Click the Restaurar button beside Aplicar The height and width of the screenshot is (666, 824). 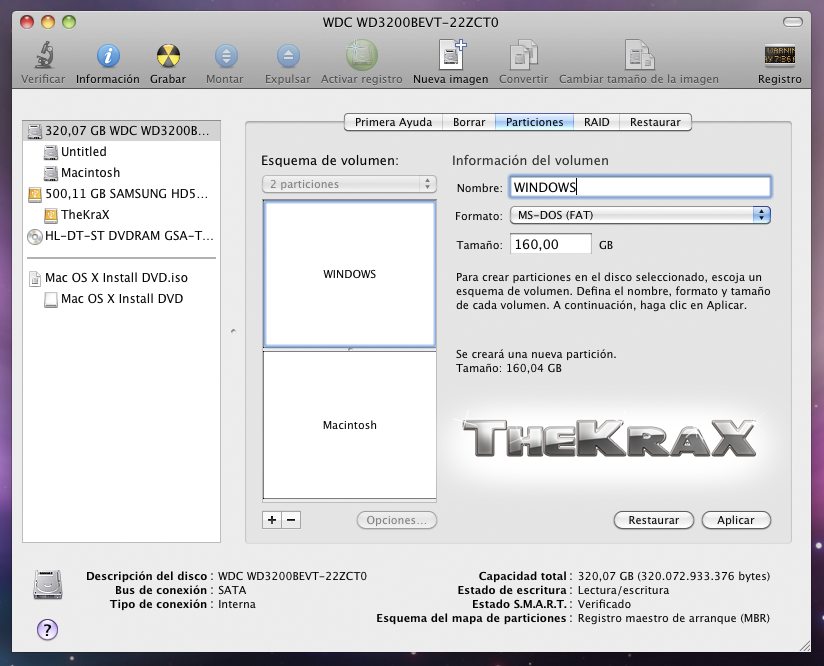tap(654, 520)
